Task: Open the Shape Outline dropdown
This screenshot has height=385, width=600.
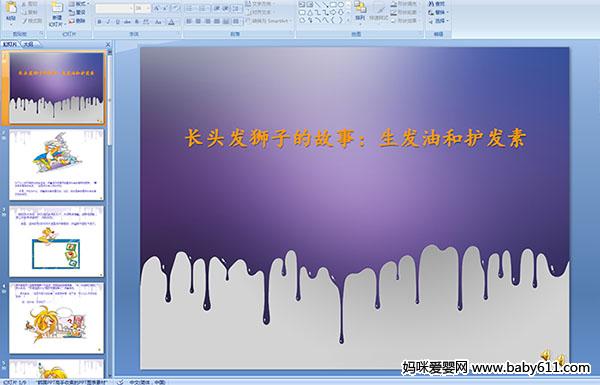Action: tap(405, 12)
